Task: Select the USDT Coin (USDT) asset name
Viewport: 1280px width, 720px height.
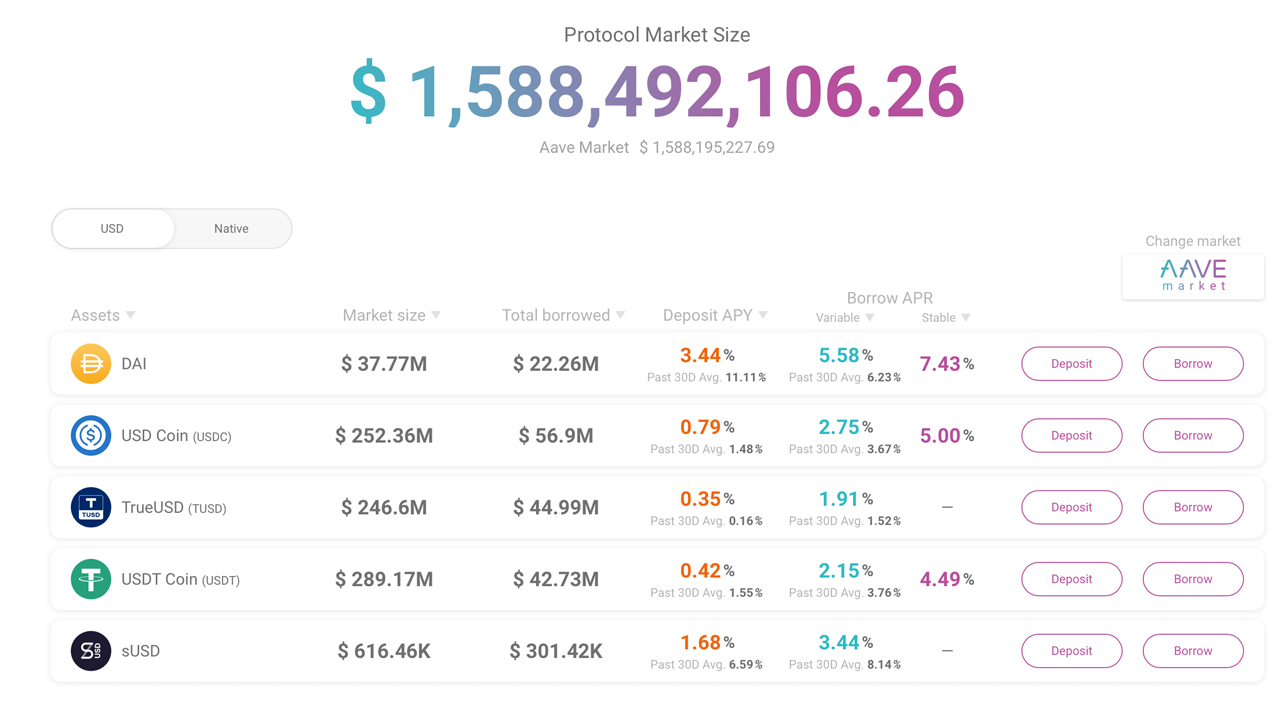Action: 180,580
